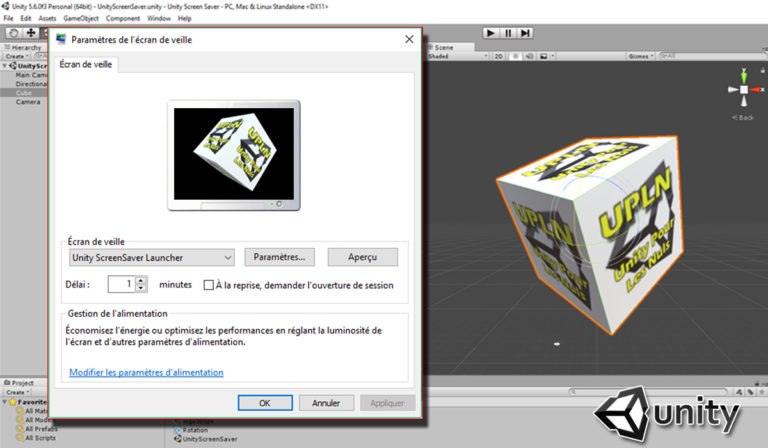Collapse the Favorites folder in Project
The width and height of the screenshot is (768, 448).
(x=5, y=402)
